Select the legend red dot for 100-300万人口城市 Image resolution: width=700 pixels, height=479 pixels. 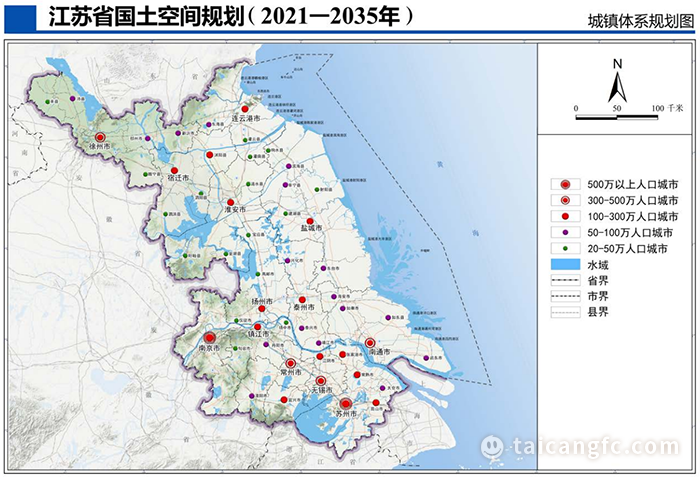(566, 216)
